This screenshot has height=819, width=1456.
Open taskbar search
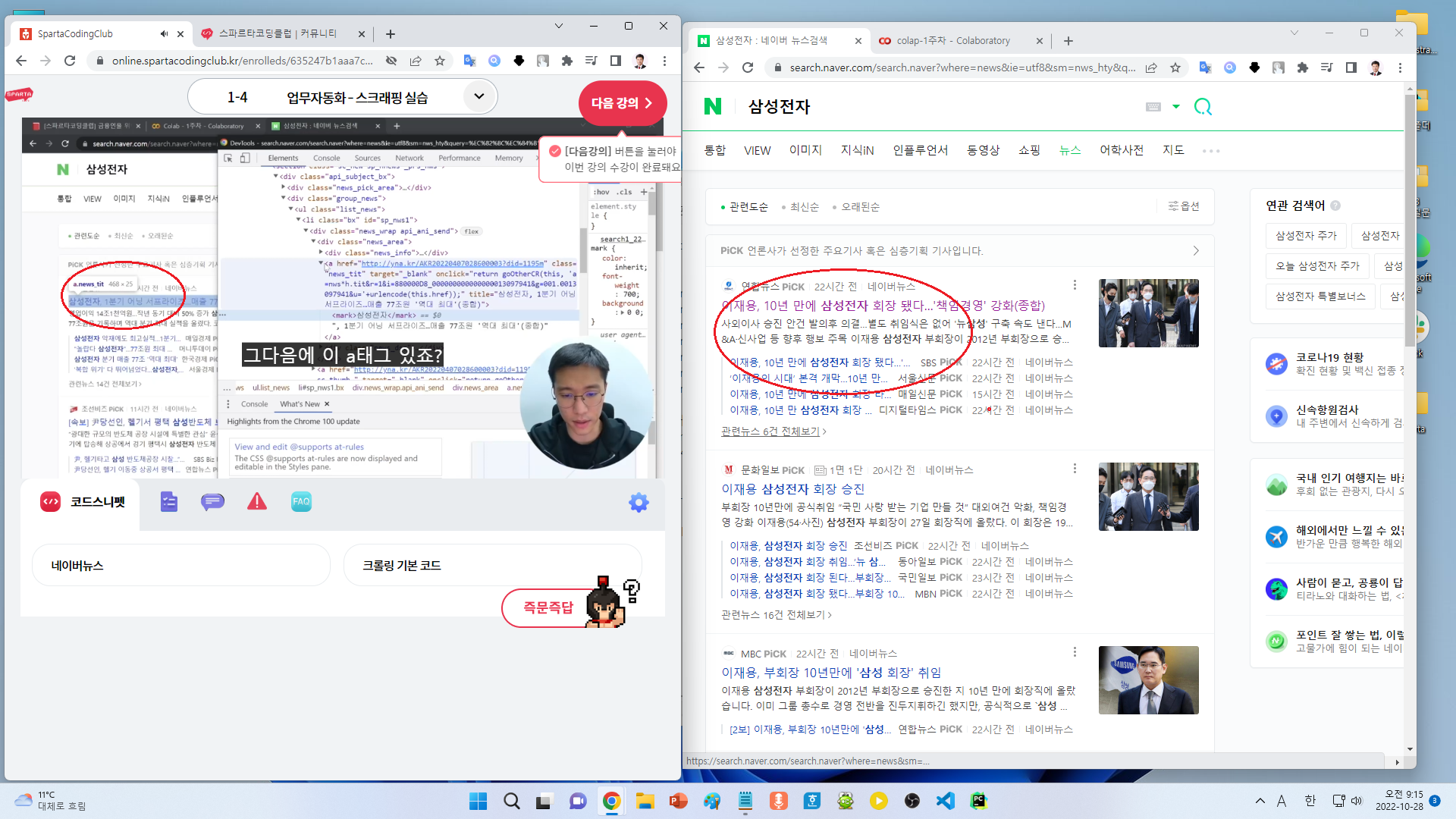coord(512,801)
